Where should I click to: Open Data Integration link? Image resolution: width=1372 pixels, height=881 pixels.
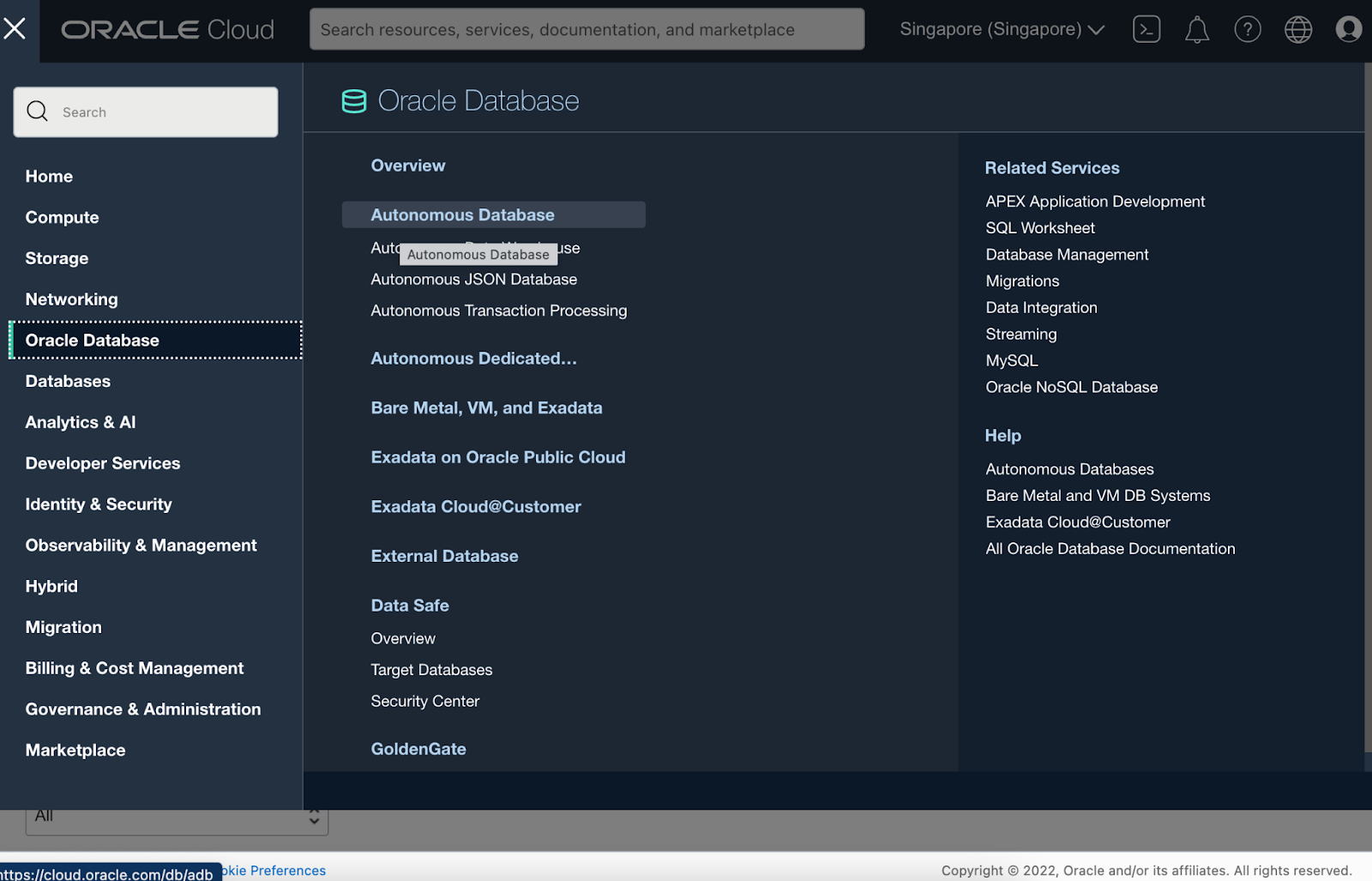[1041, 308]
